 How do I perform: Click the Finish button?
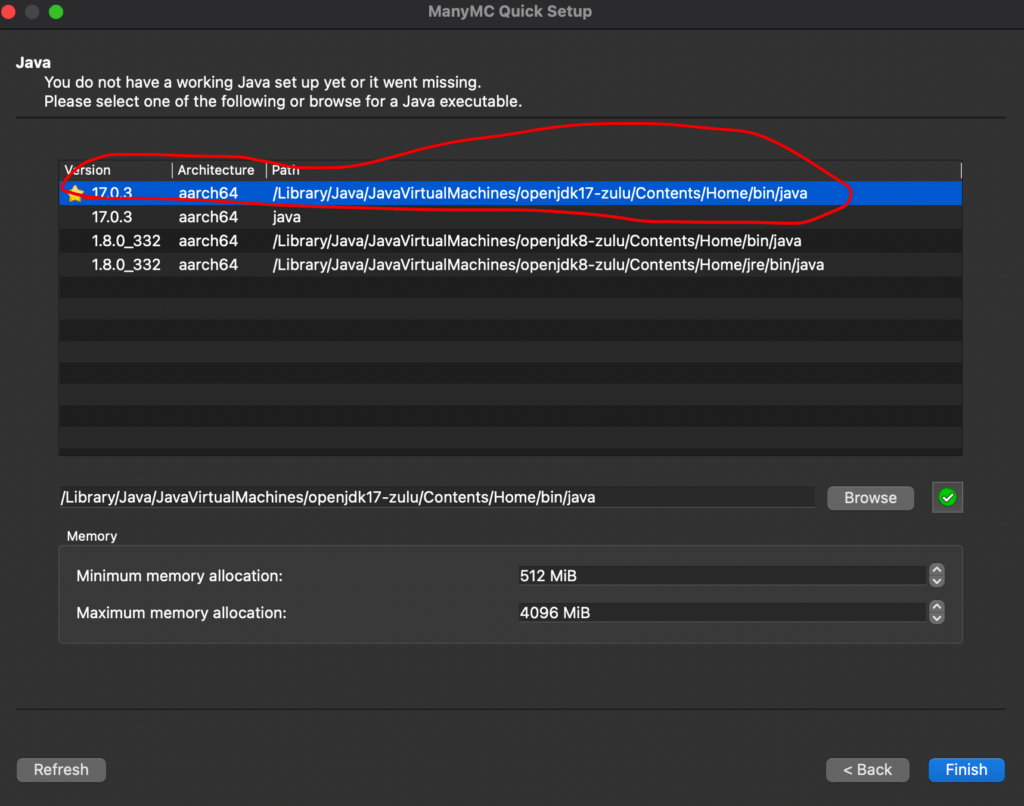pos(966,769)
